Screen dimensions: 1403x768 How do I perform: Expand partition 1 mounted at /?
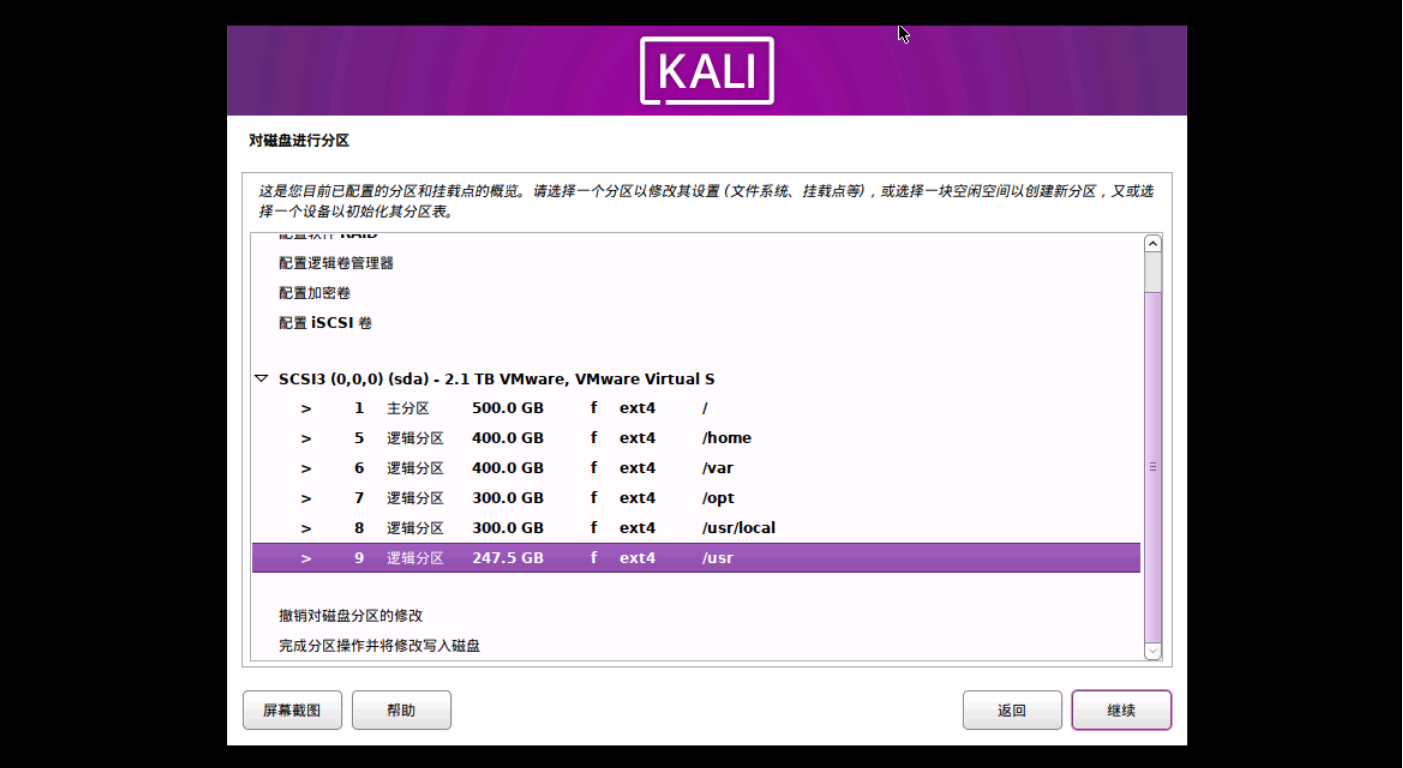click(x=306, y=408)
